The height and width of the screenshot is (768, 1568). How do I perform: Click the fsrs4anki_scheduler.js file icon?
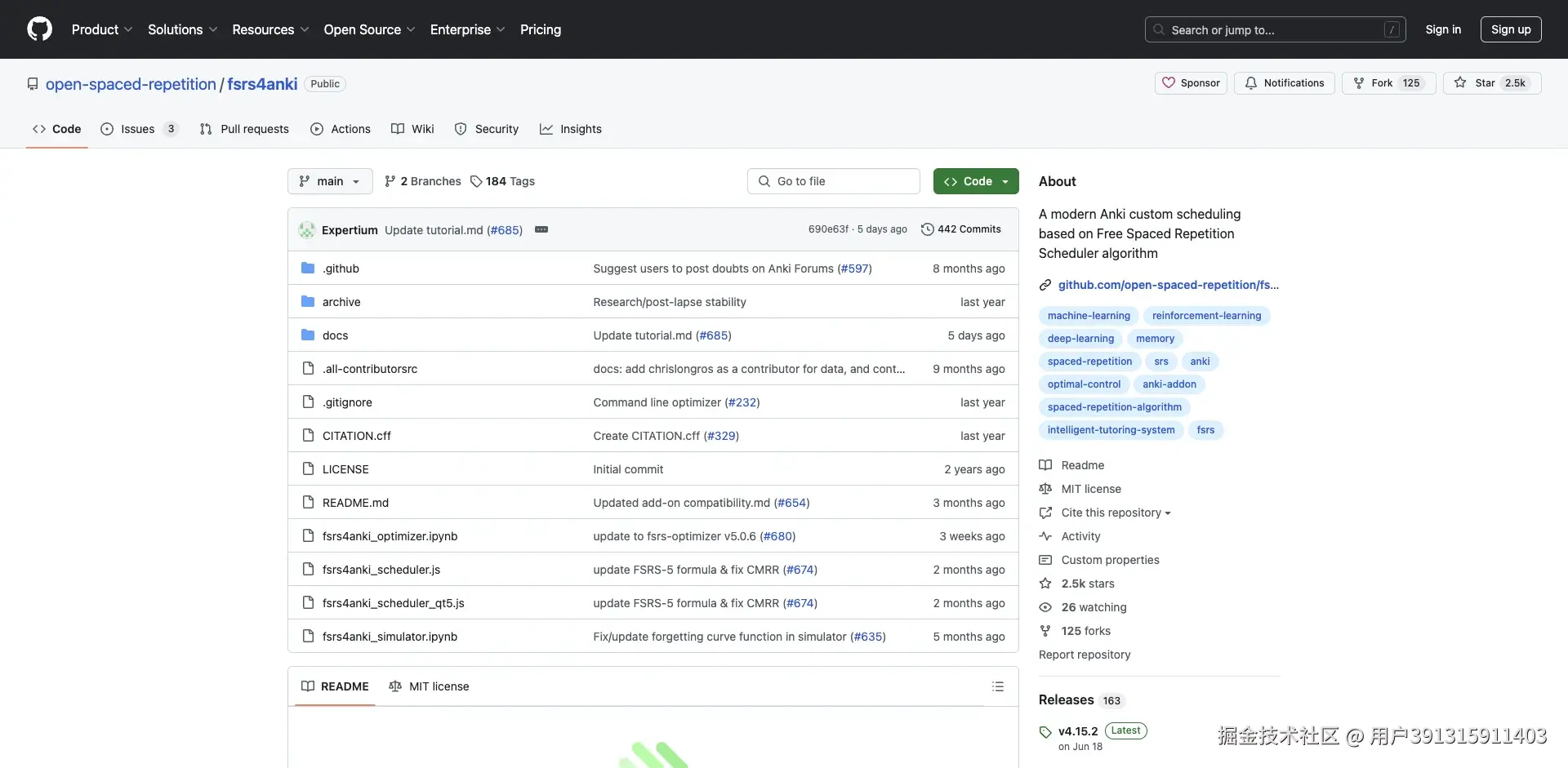coord(308,570)
